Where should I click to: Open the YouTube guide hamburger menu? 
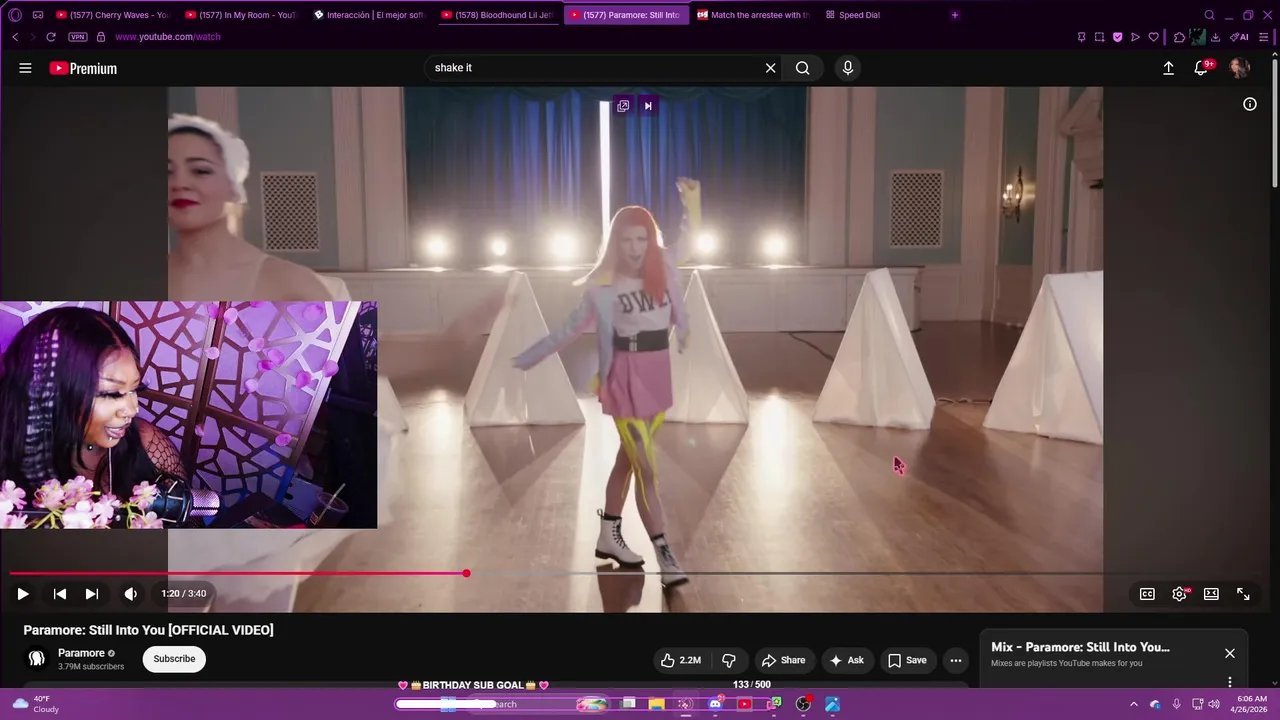tap(25, 68)
